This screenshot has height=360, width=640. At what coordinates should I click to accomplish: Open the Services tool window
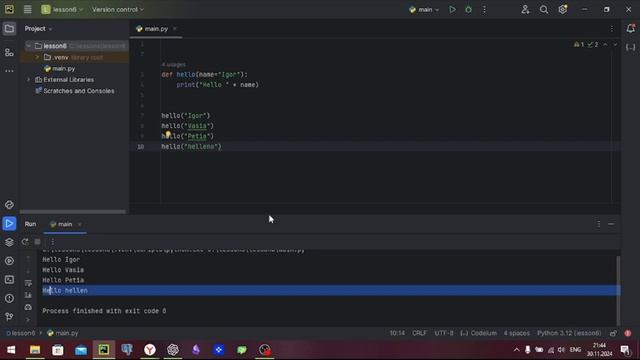click(x=9, y=261)
